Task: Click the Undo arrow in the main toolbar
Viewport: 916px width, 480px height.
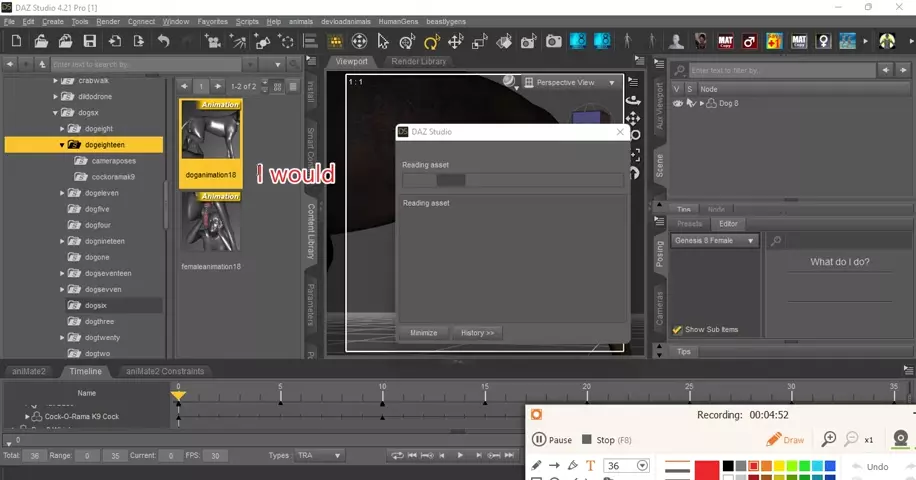Action: (x=163, y=42)
